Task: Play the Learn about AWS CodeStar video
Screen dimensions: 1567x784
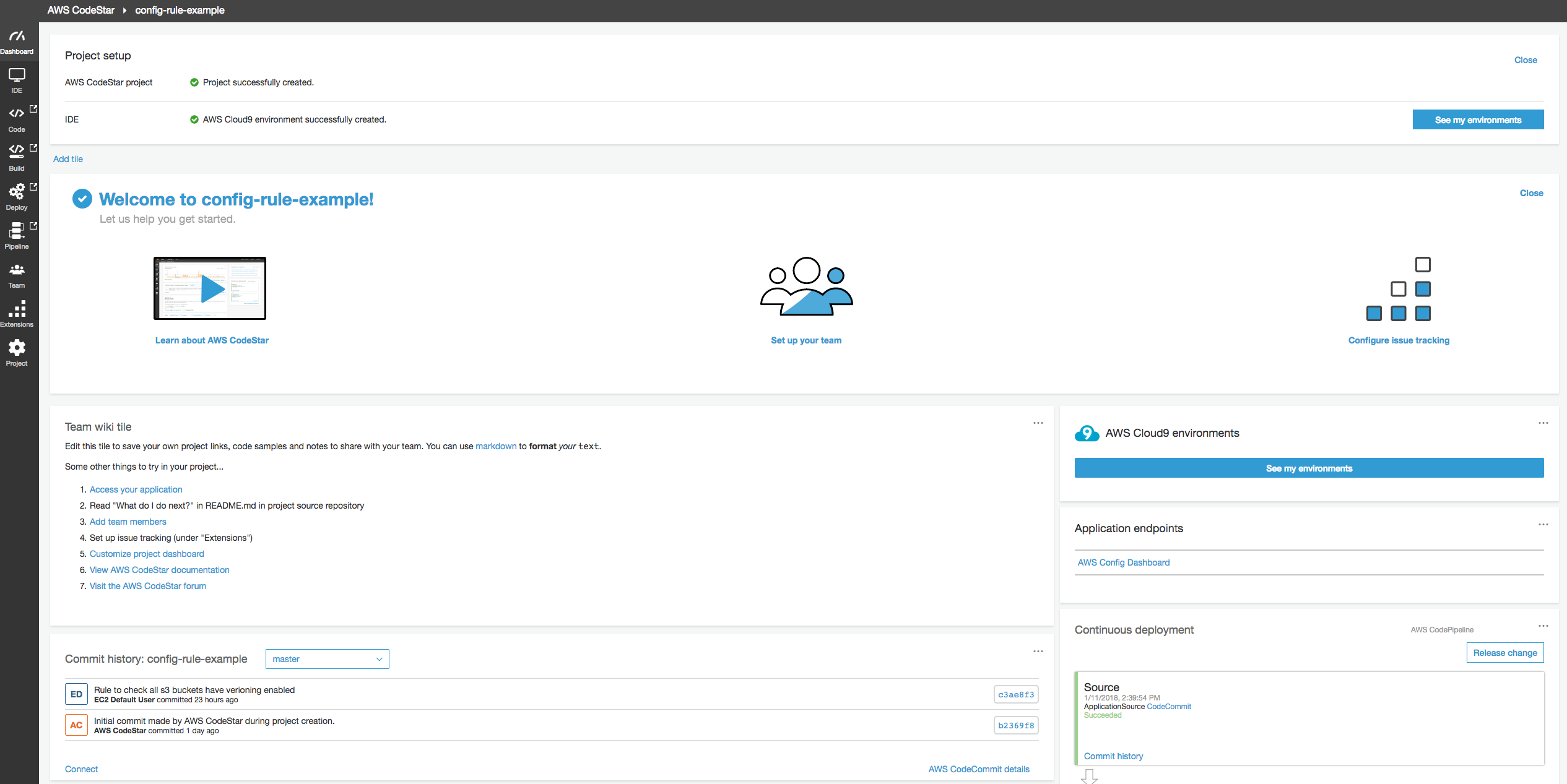Action: [x=210, y=288]
